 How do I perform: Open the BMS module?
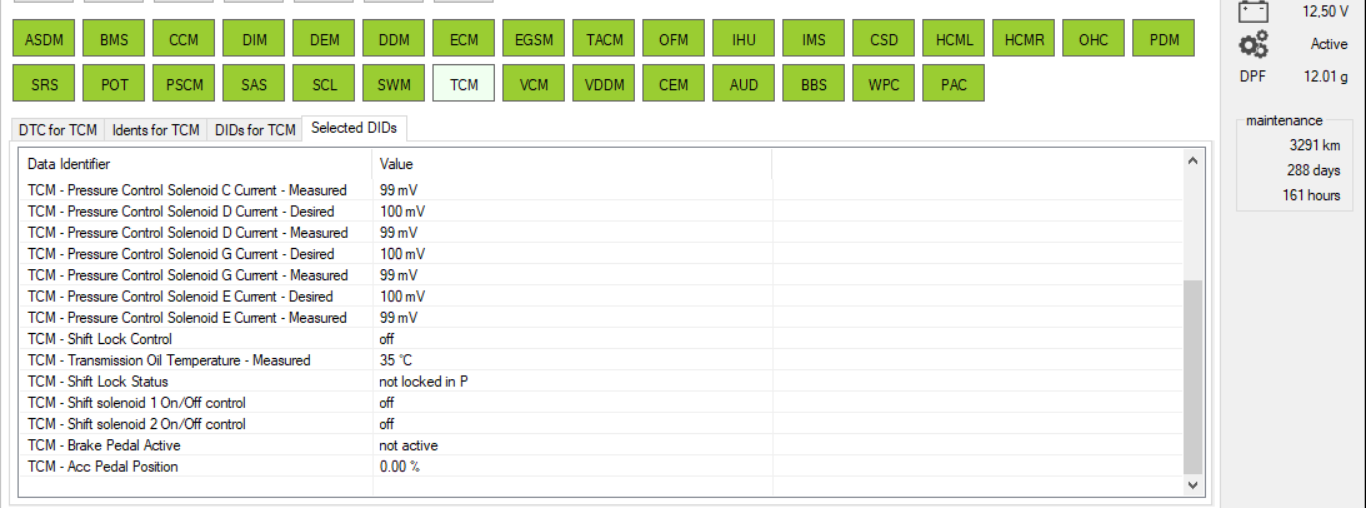[114, 41]
